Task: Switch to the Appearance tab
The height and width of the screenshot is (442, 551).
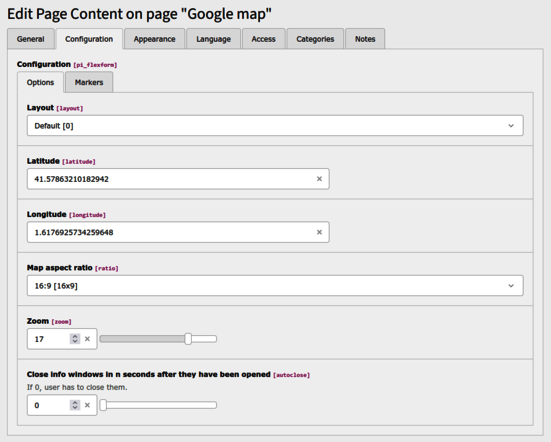Action: coord(154,39)
